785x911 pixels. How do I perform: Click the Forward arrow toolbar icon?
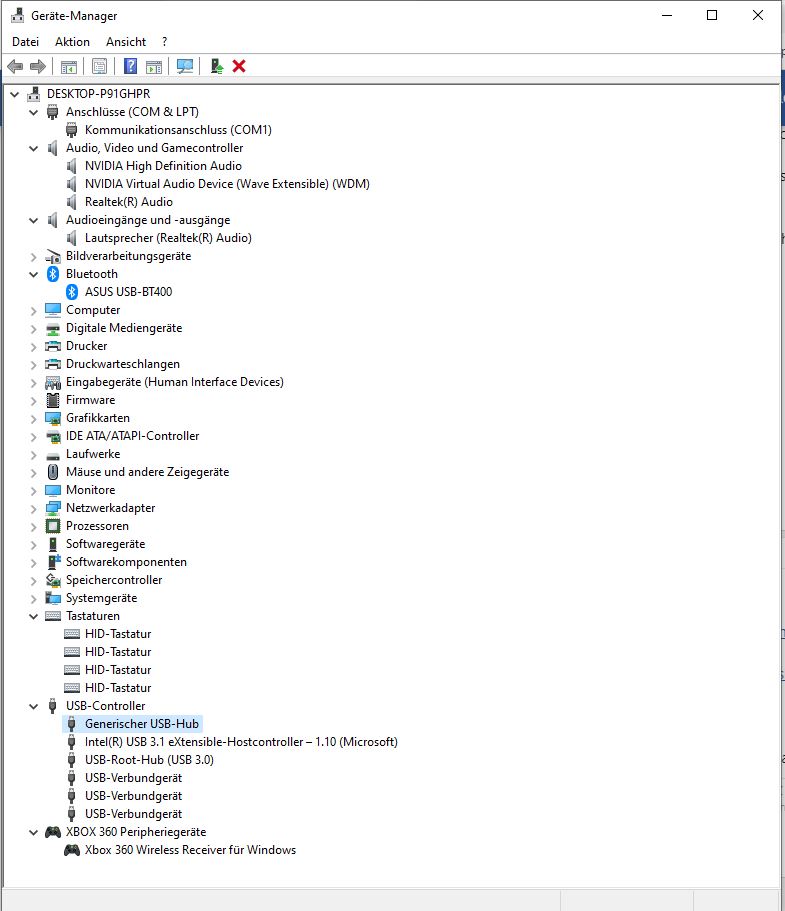point(38,66)
